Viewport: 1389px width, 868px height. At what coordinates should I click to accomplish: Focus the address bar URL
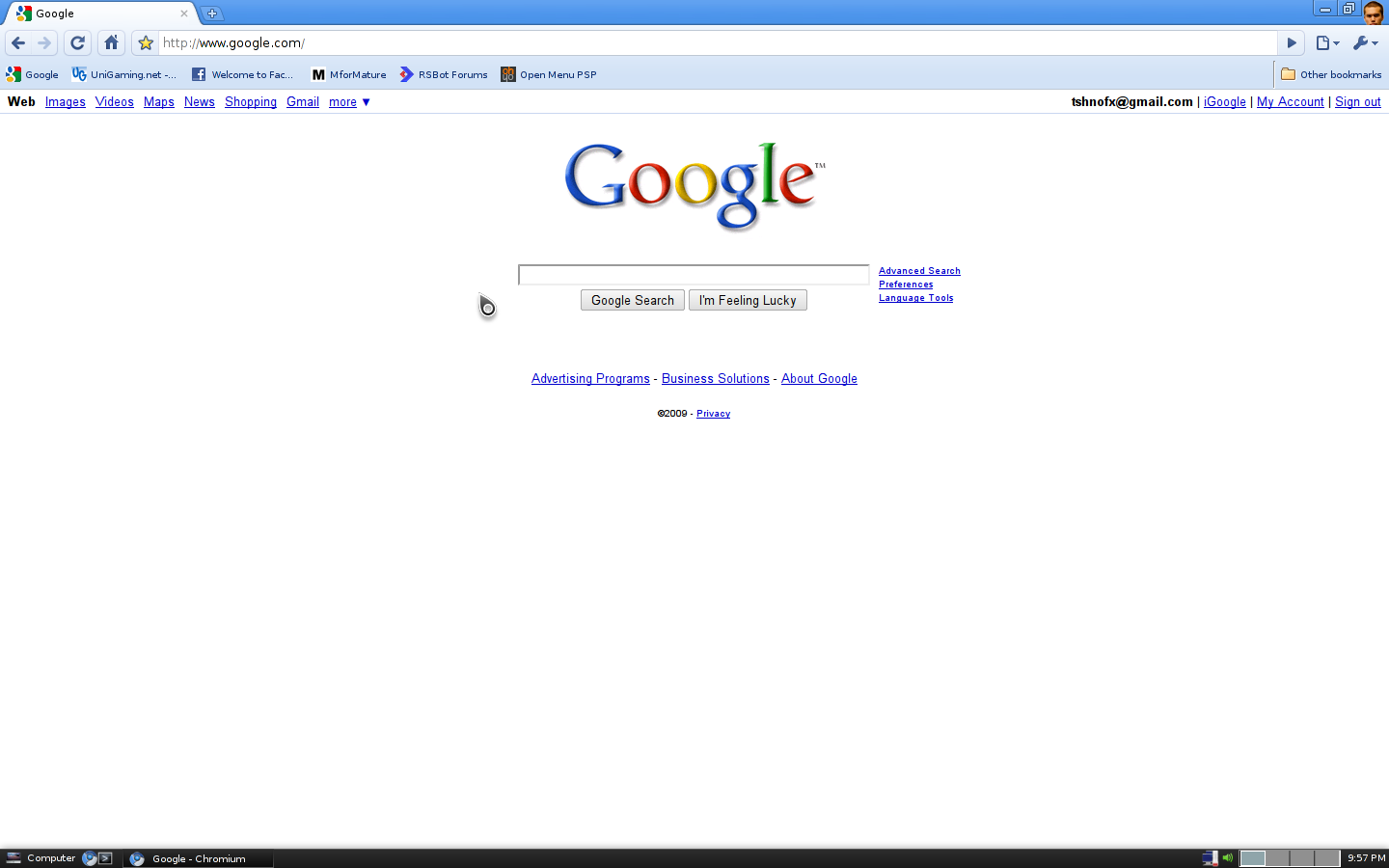point(718,42)
